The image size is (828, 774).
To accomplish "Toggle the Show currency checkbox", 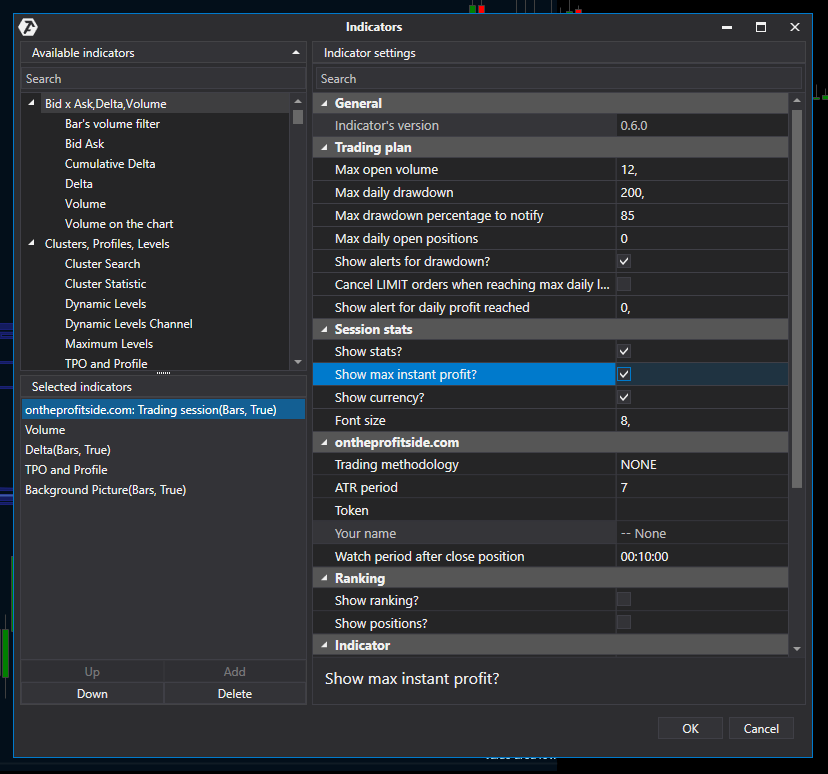I will pyautogui.click(x=624, y=397).
